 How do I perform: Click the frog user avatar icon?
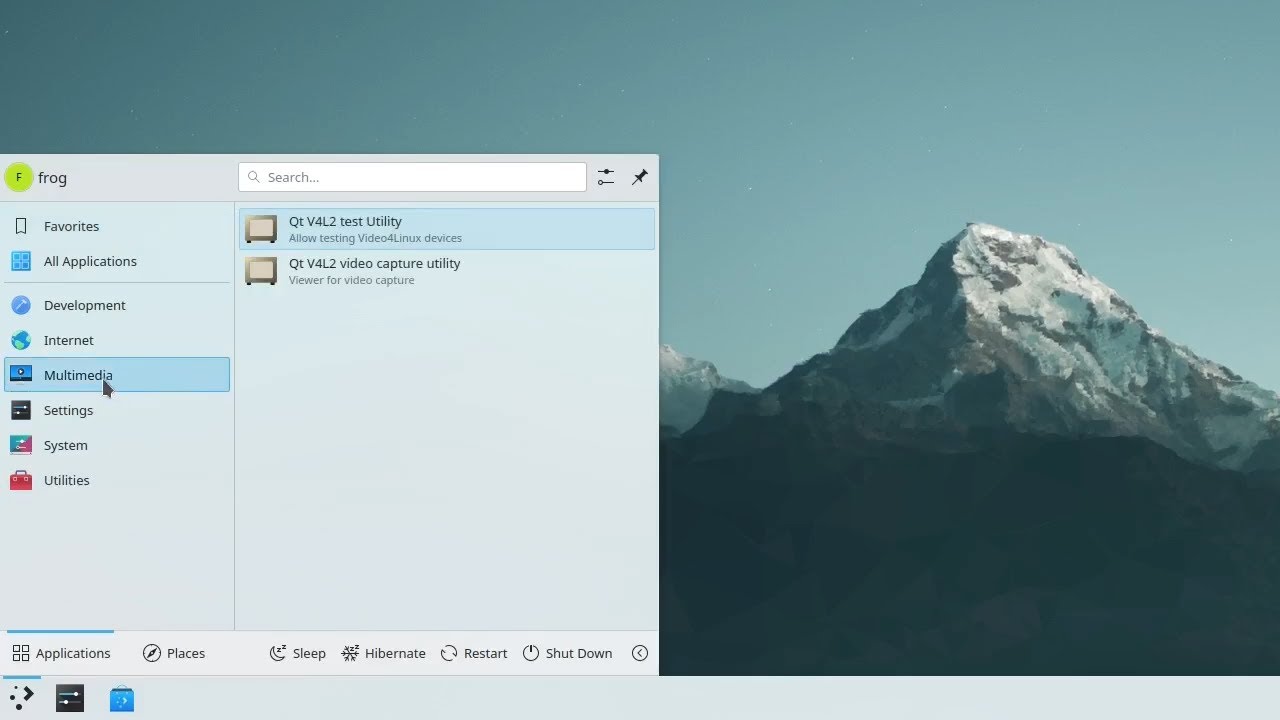(19, 178)
